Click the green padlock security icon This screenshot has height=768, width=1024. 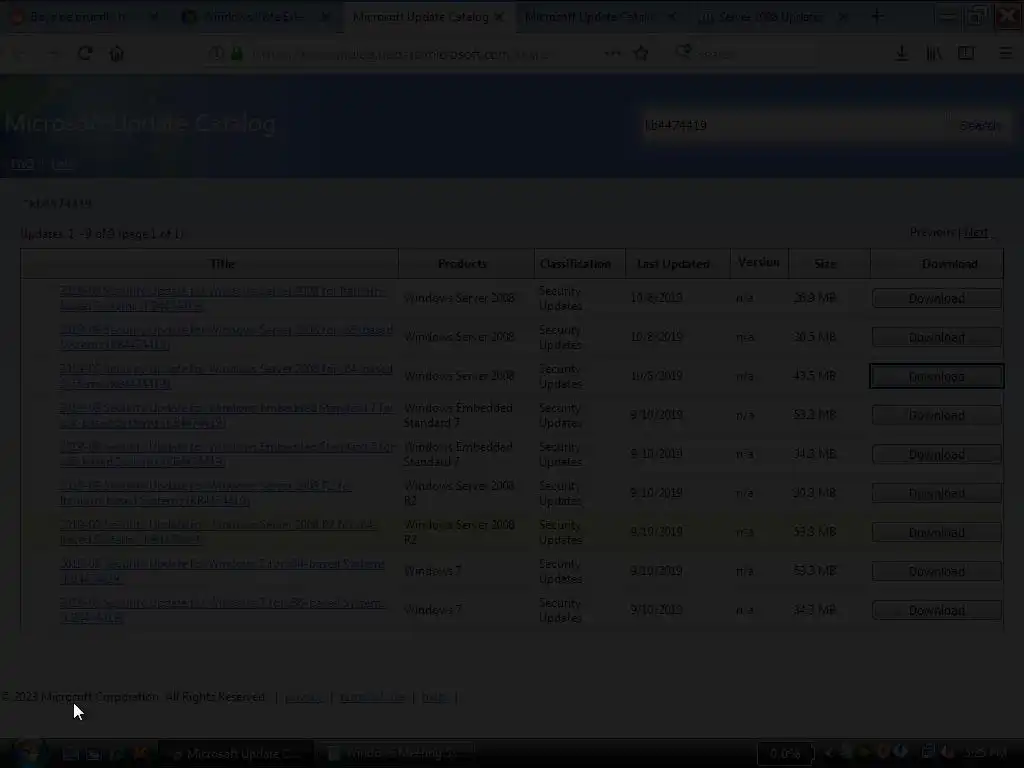pos(237,54)
